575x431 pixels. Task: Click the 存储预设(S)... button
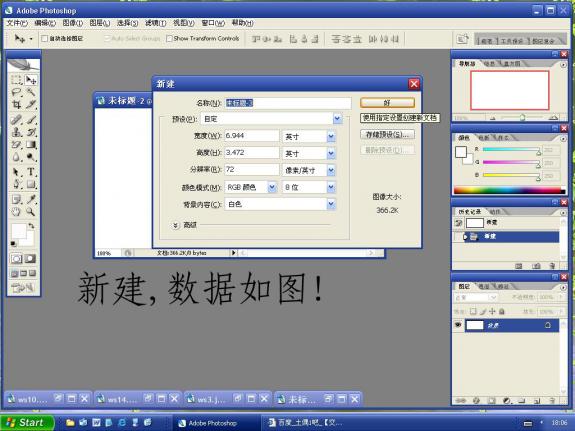pos(387,135)
